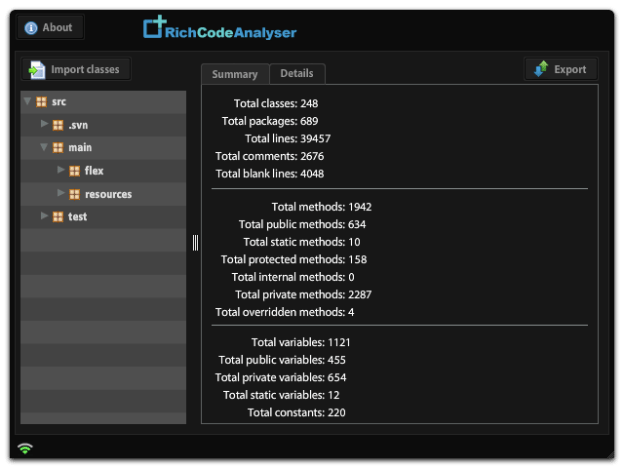
Task: Expand the .svn folder arrow
Action: (x=44, y=124)
